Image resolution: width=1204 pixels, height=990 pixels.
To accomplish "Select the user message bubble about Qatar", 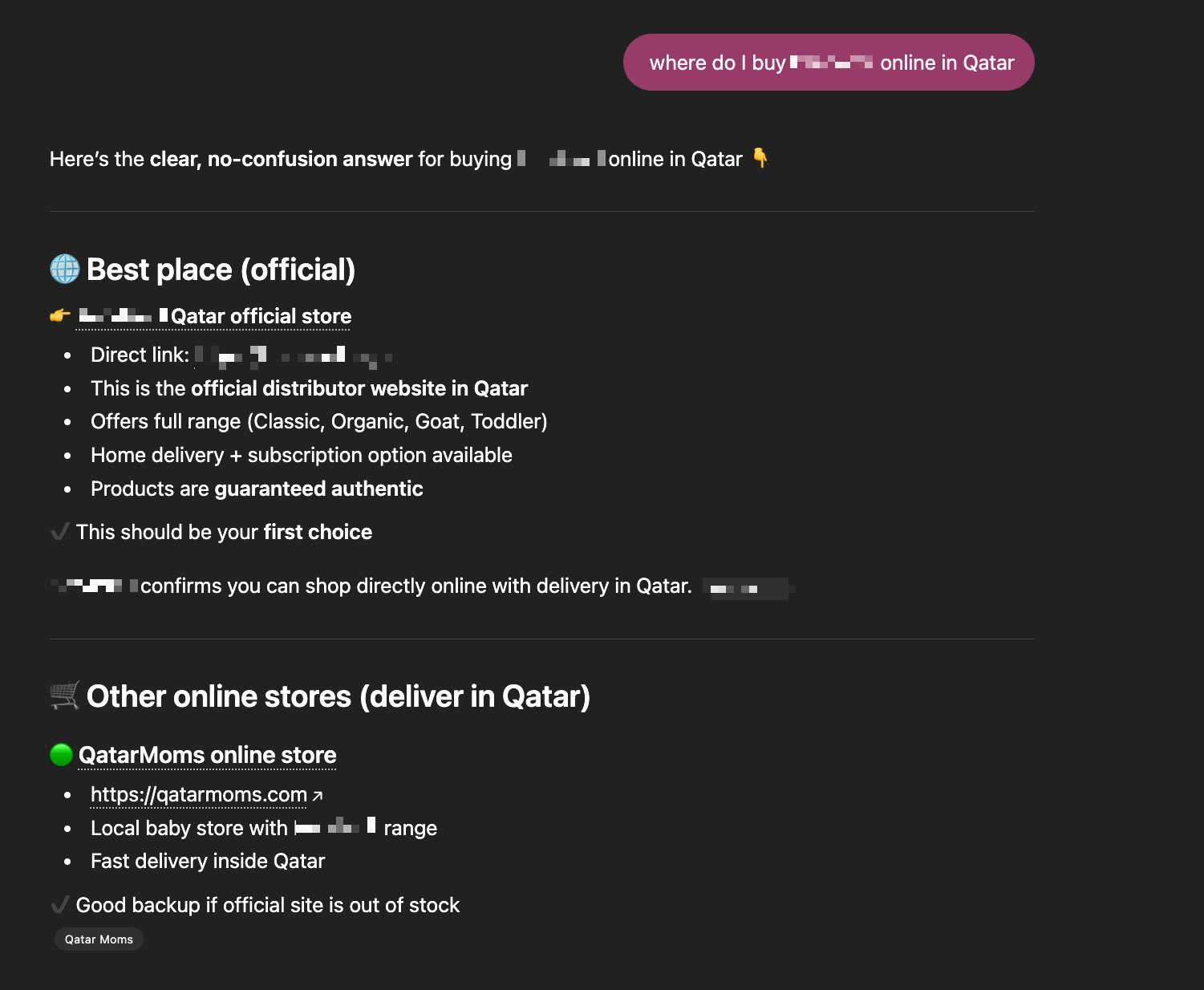I will 829,63.
